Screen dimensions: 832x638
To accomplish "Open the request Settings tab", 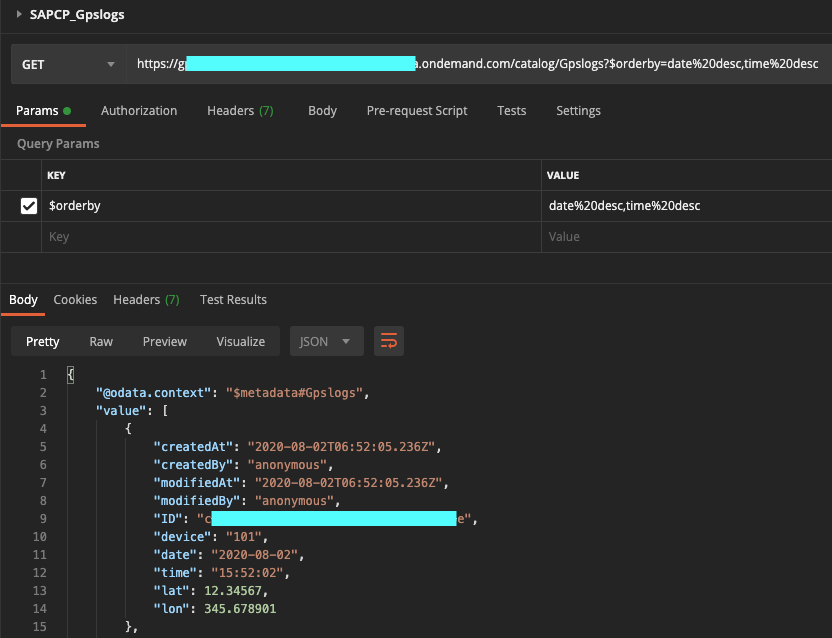I will 578,110.
